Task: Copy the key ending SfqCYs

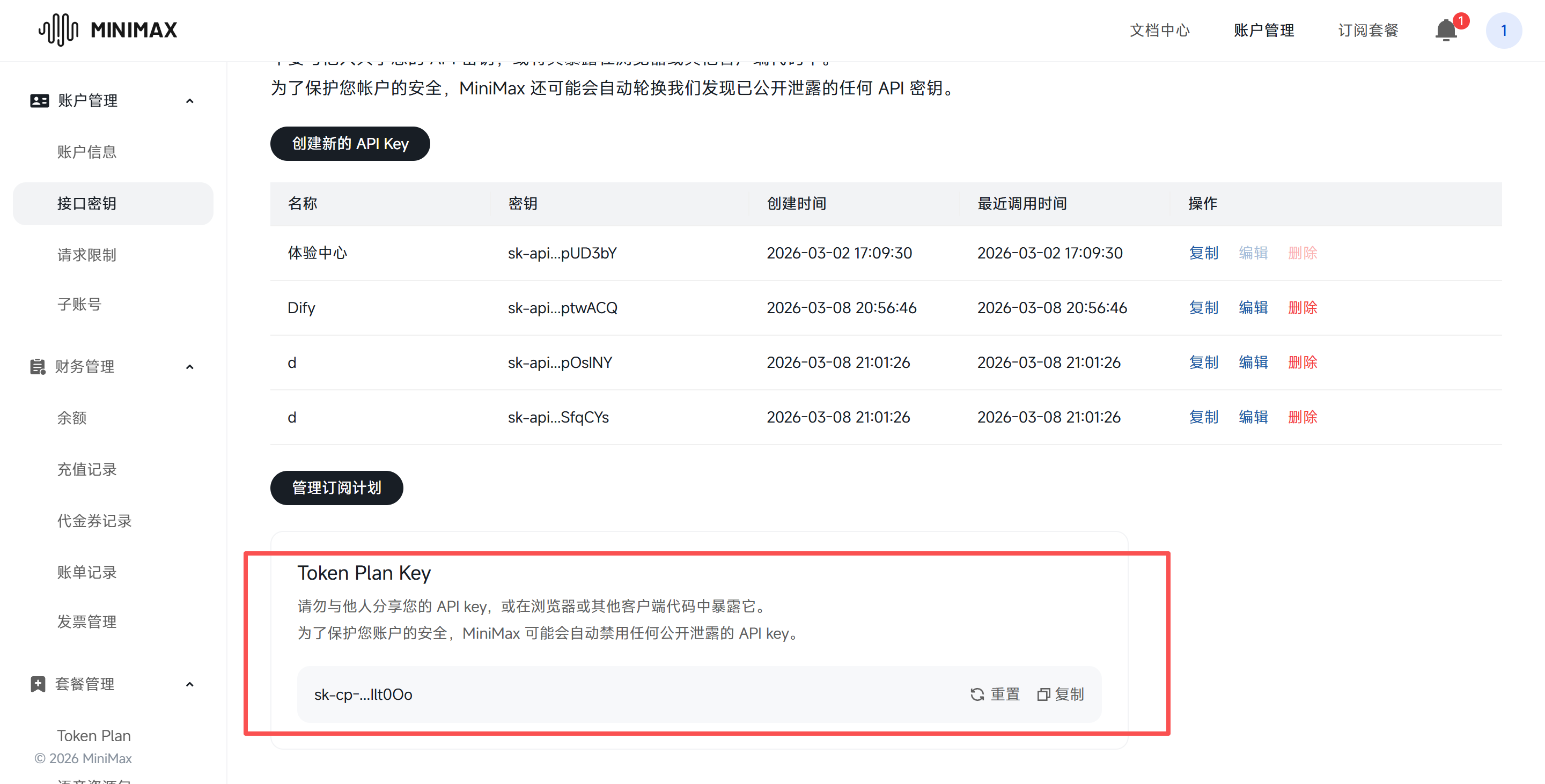Action: (x=1203, y=417)
